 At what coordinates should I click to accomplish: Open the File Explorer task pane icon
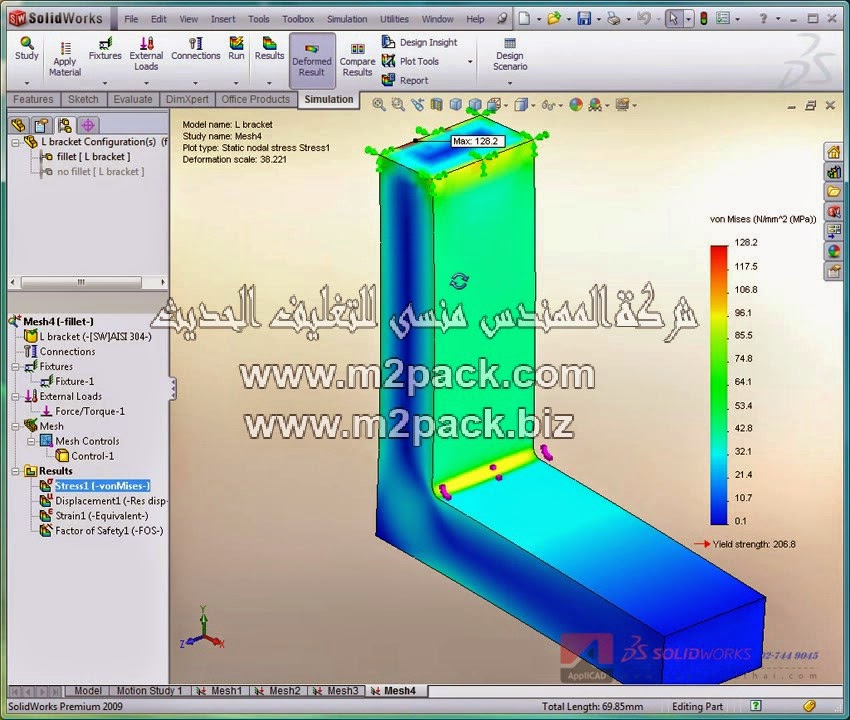833,191
